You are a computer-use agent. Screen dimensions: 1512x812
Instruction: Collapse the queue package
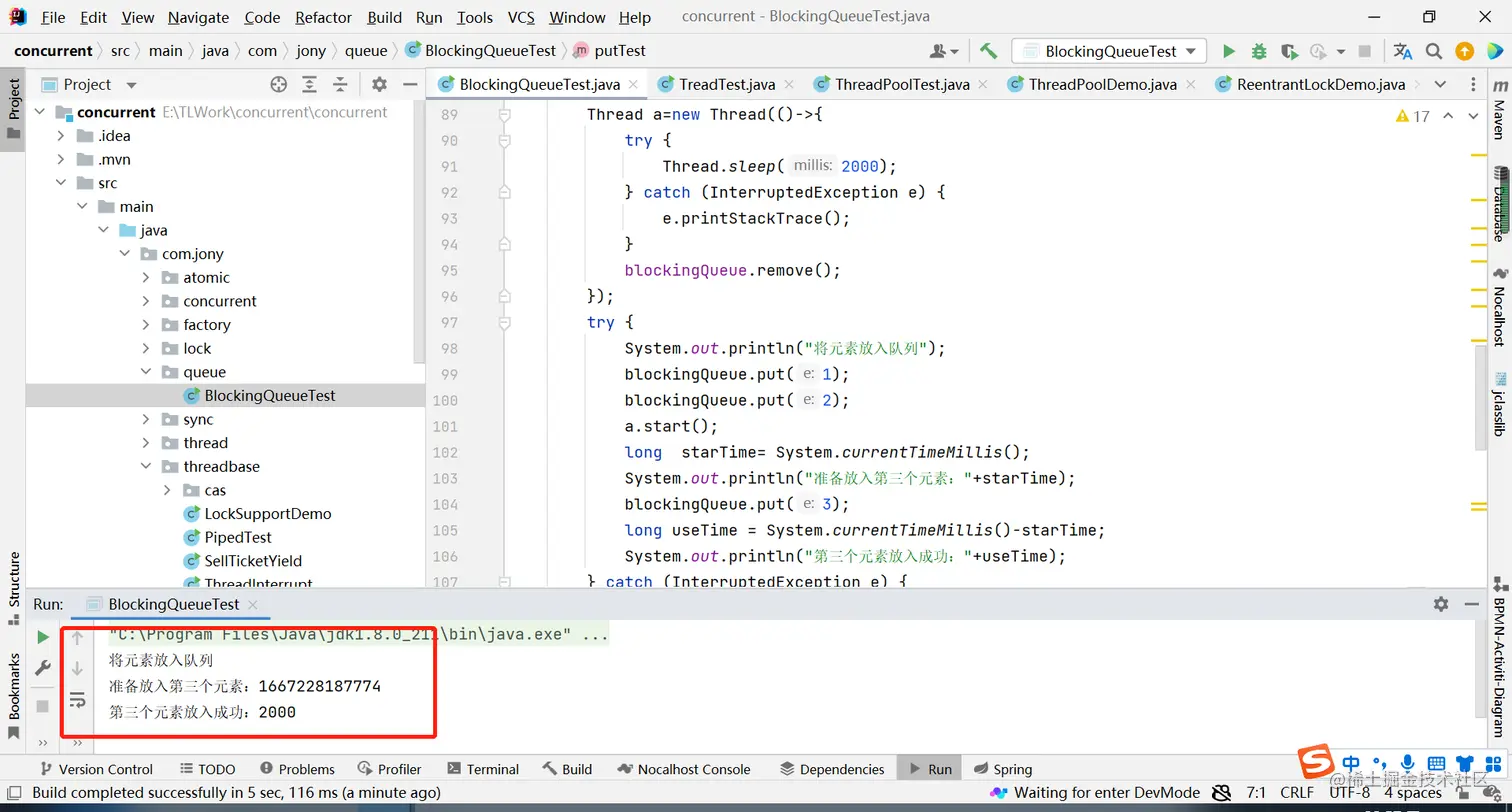tap(146, 372)
